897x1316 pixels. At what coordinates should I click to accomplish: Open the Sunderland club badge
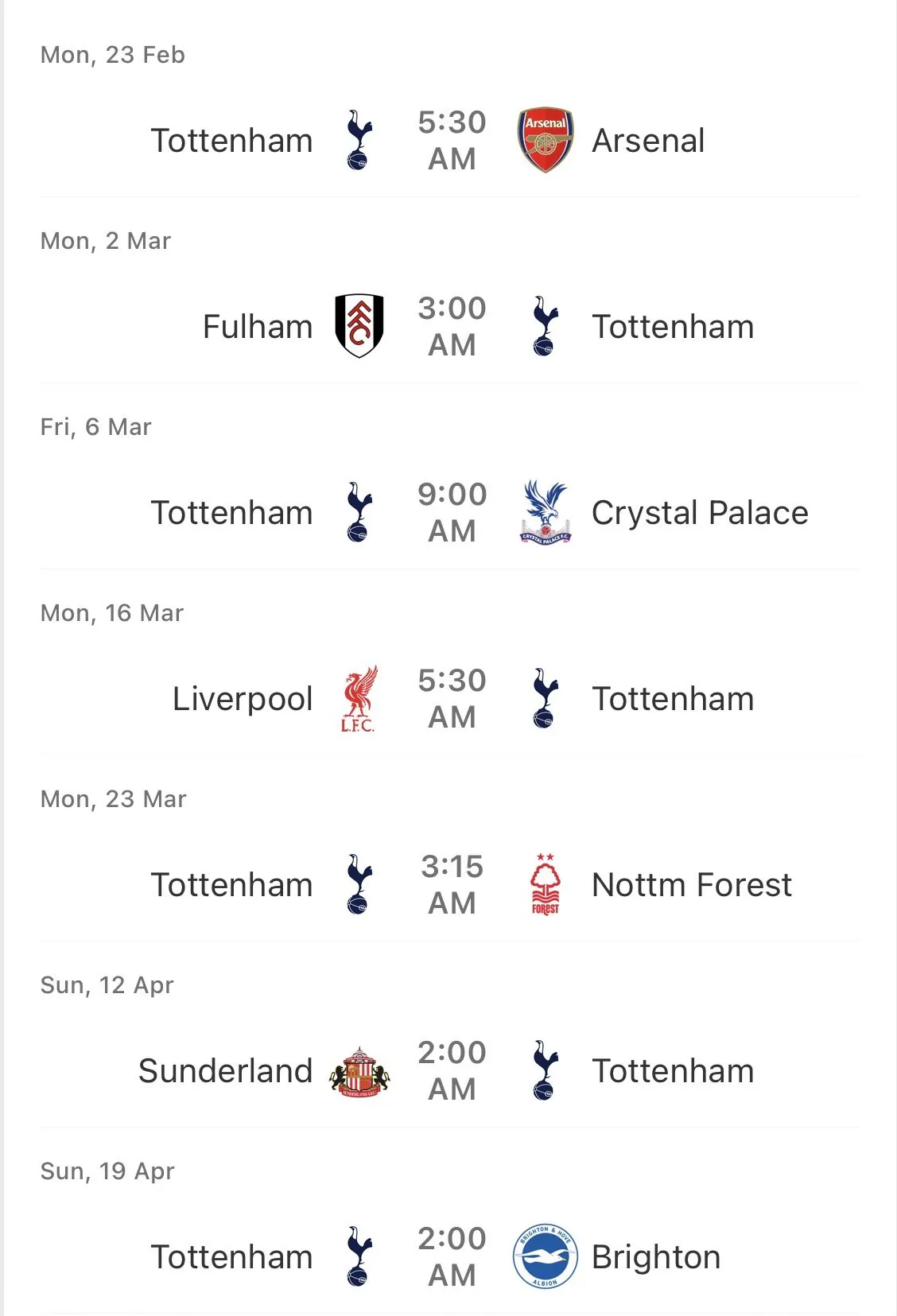pyautogui.click(x=359, y=1071)
